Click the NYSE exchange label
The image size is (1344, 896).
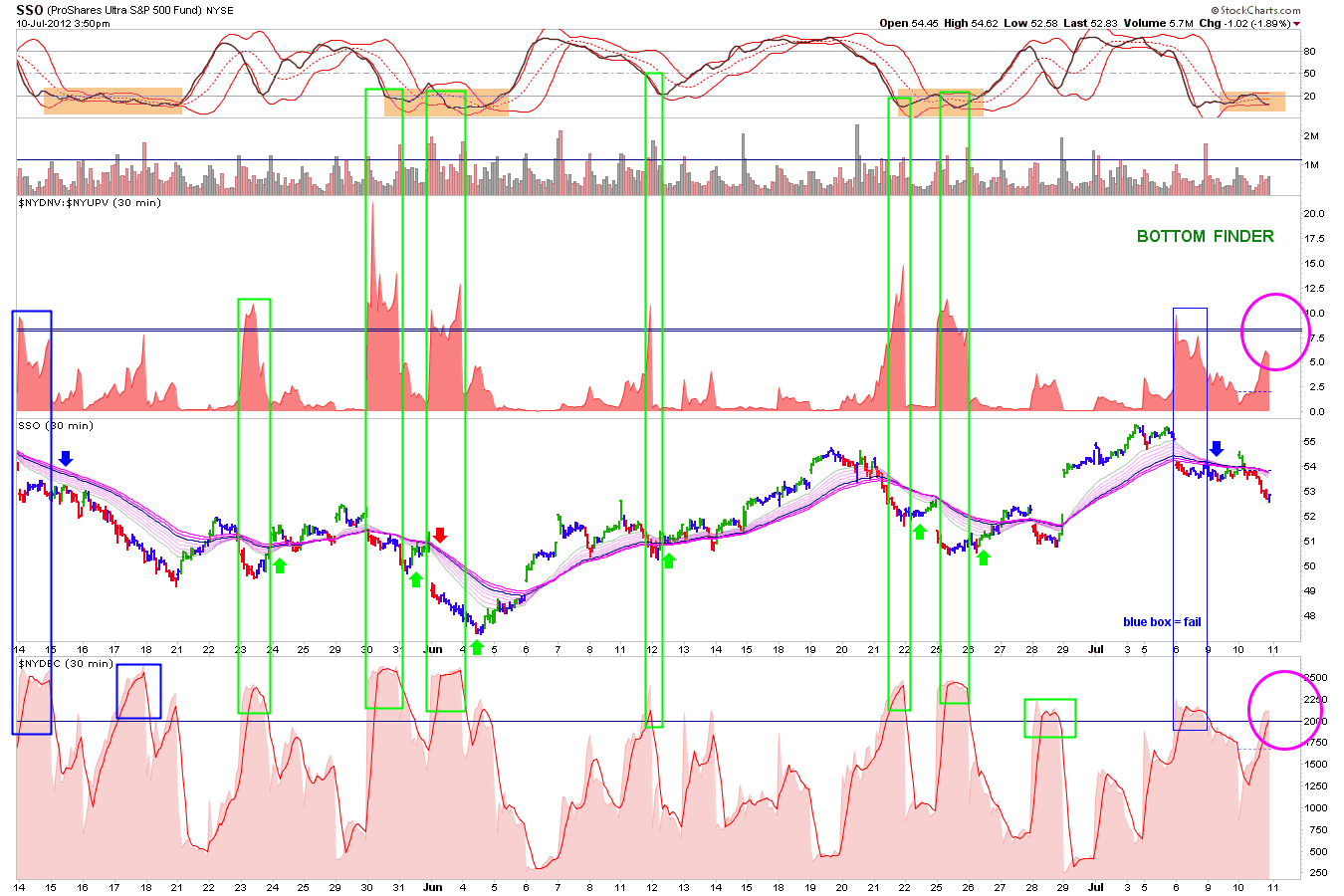tap(220, 11)
